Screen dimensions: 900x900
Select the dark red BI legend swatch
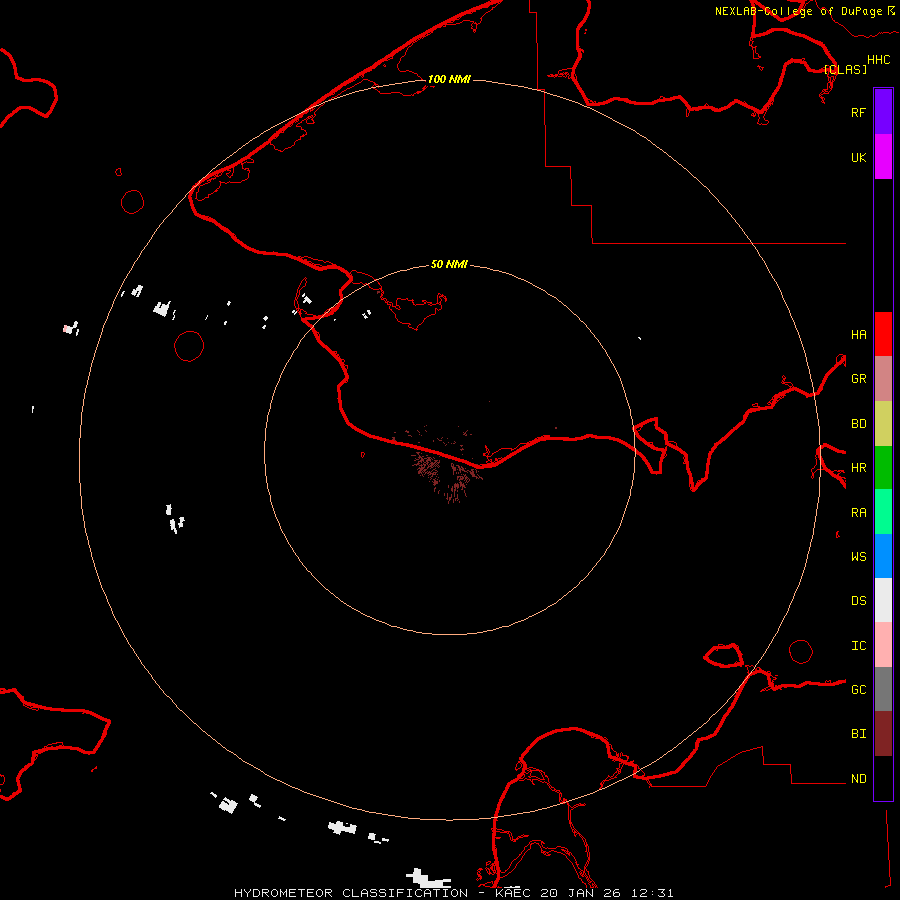(883, 734)
